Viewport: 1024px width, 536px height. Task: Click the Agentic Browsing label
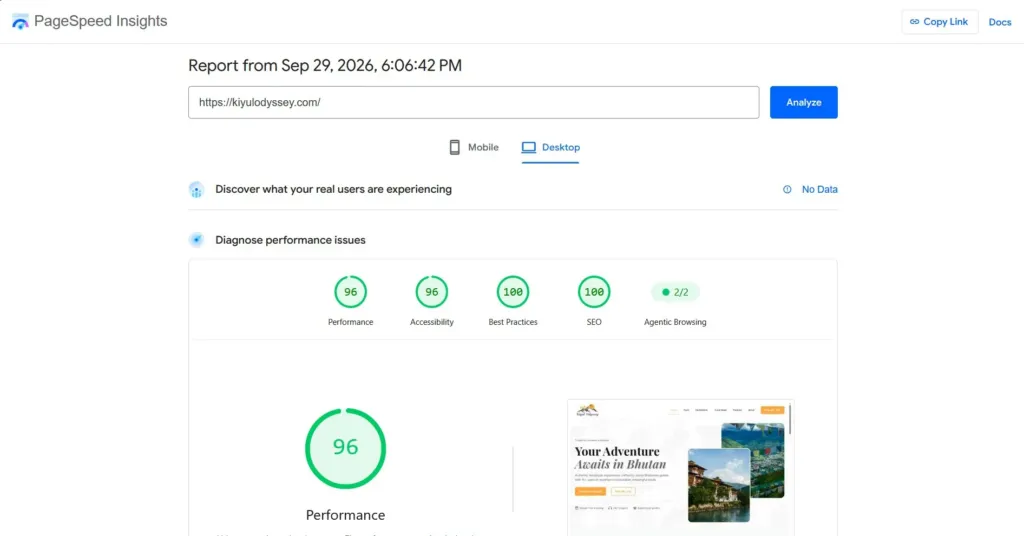tap(675, 322)
